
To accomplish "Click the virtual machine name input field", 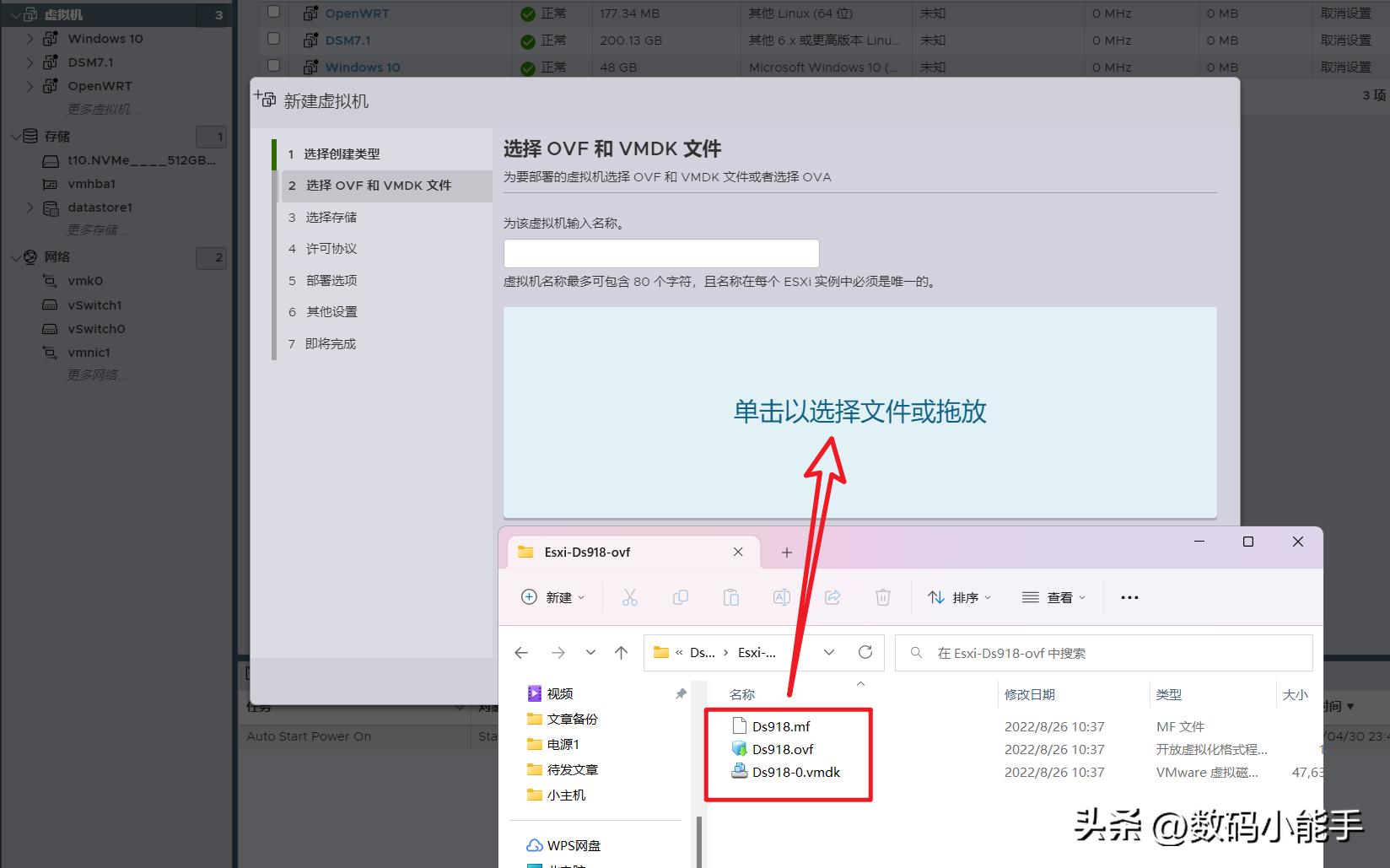I will click(x=661, y=253).
